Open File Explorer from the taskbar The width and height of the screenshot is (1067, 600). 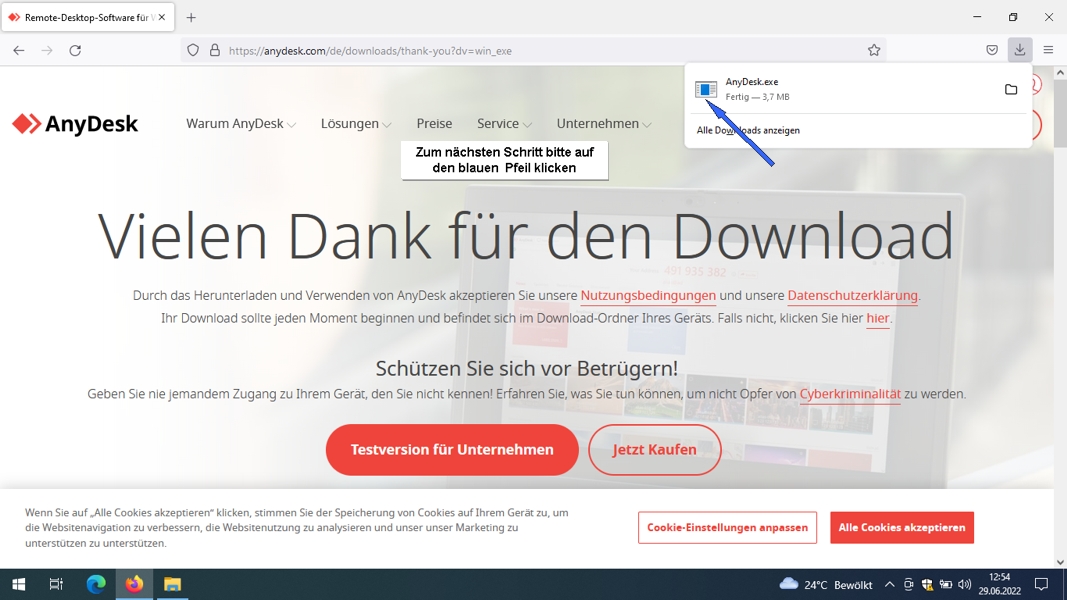pos(172,584)
